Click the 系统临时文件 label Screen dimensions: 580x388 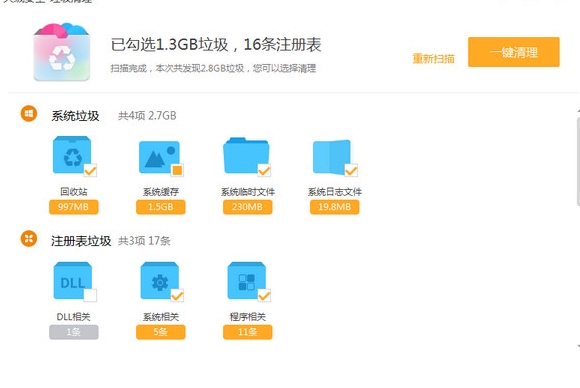tap(248, 192)
